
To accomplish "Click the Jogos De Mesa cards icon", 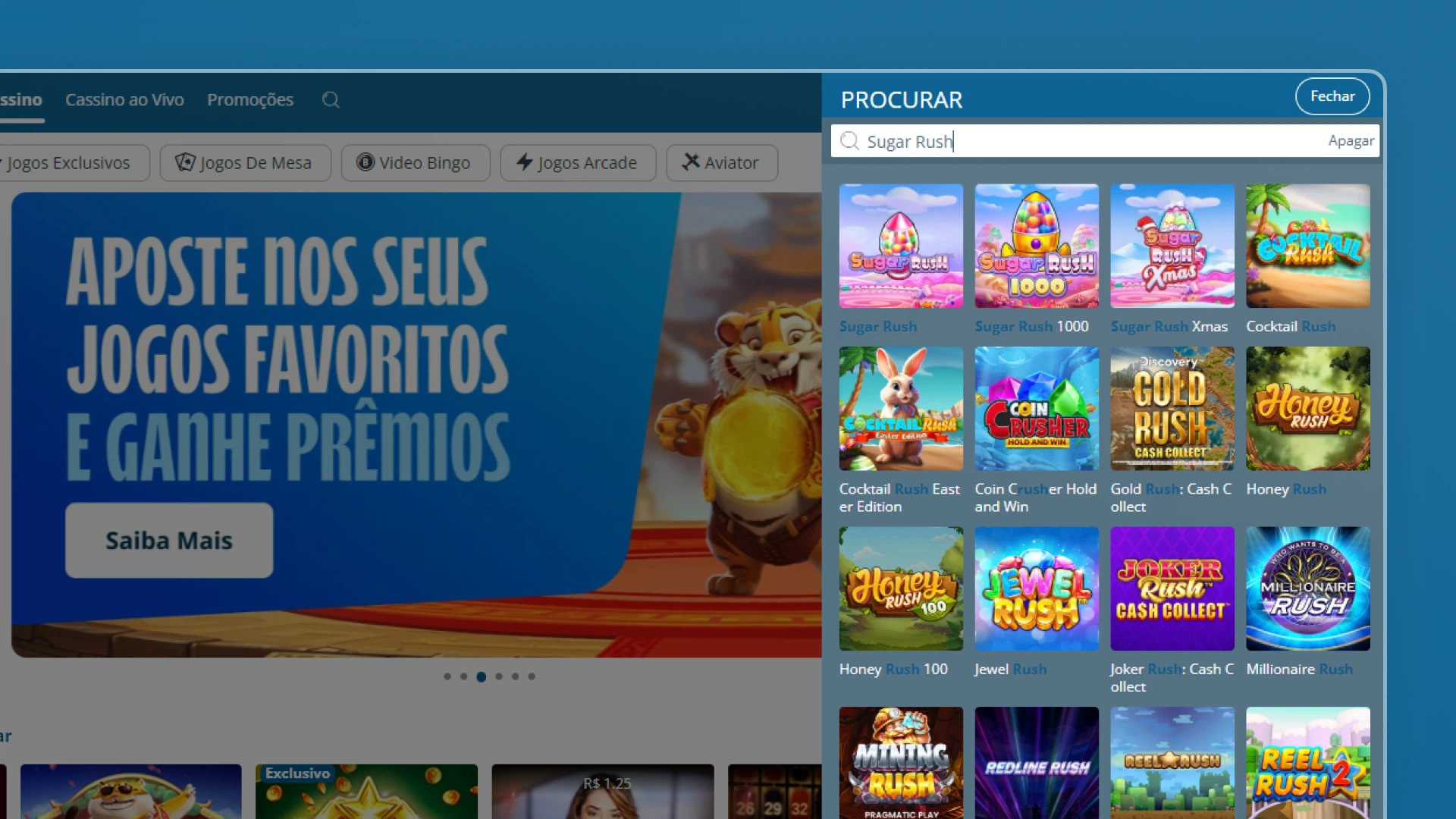I will [185, 162].
